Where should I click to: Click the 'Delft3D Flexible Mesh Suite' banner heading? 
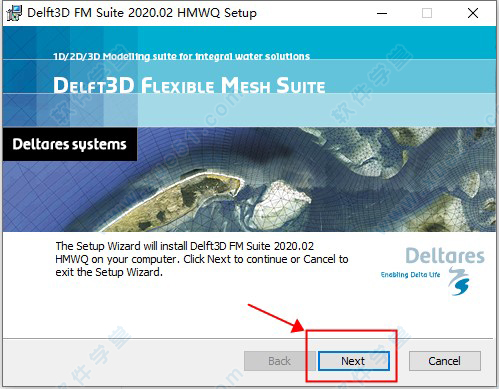tap(189, 85)
